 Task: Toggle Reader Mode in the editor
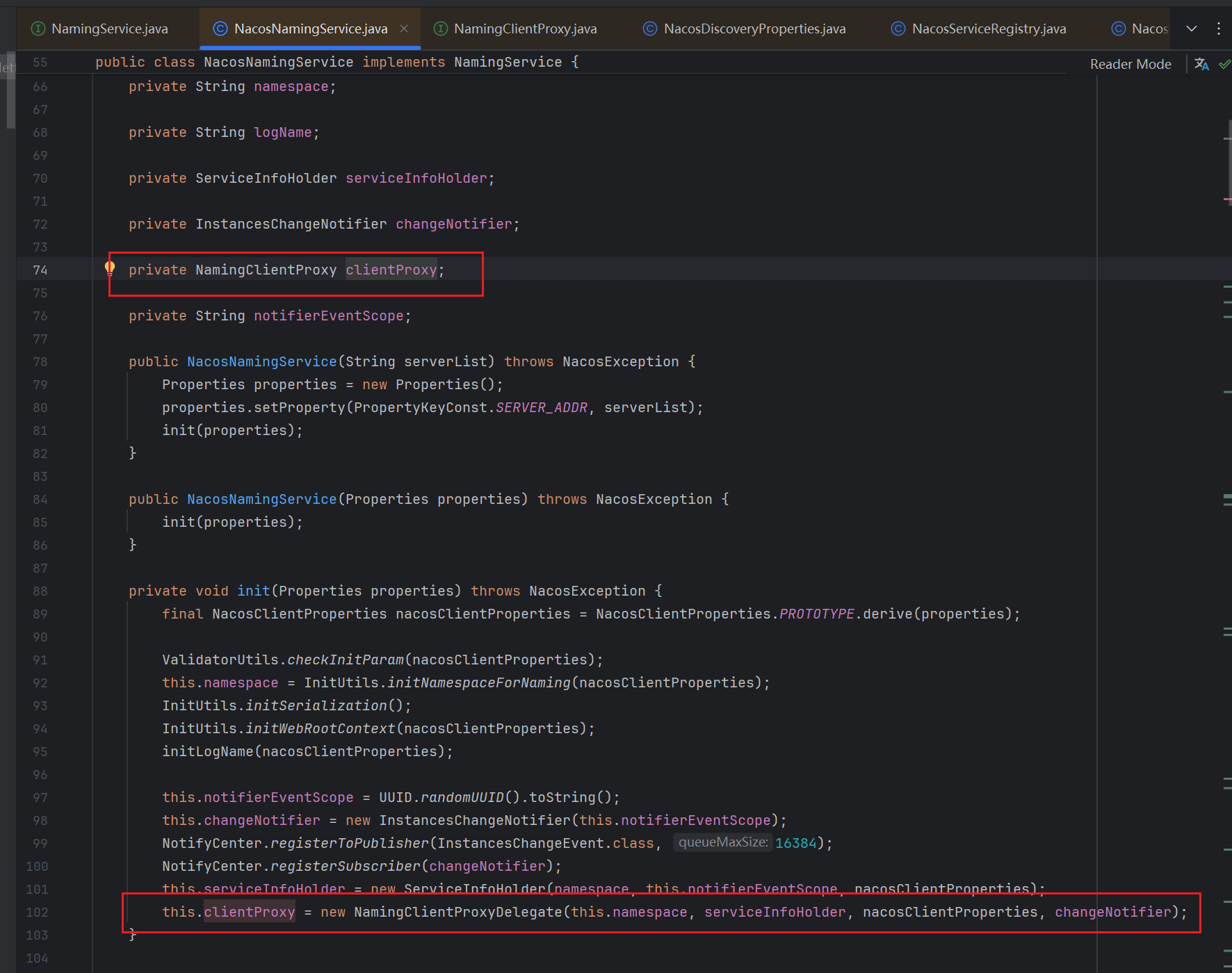(x=1130, y=64)
